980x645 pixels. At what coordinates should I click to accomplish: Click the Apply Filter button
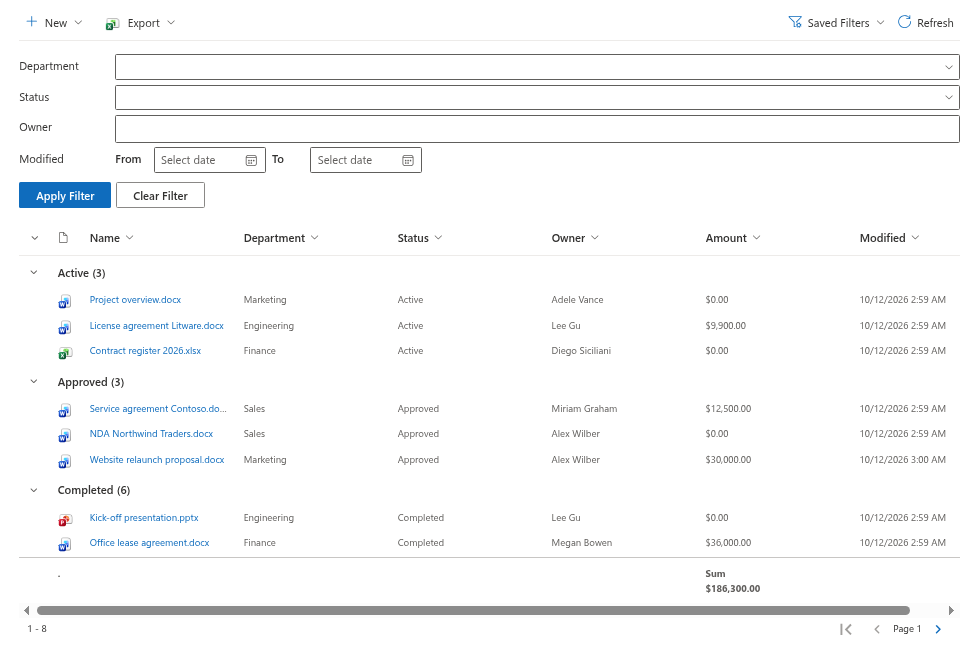tap(65, 195)
